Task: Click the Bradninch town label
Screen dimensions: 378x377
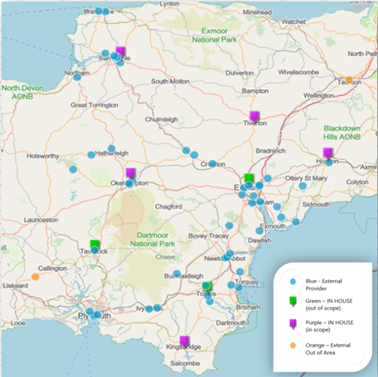Action: (271, 151)
